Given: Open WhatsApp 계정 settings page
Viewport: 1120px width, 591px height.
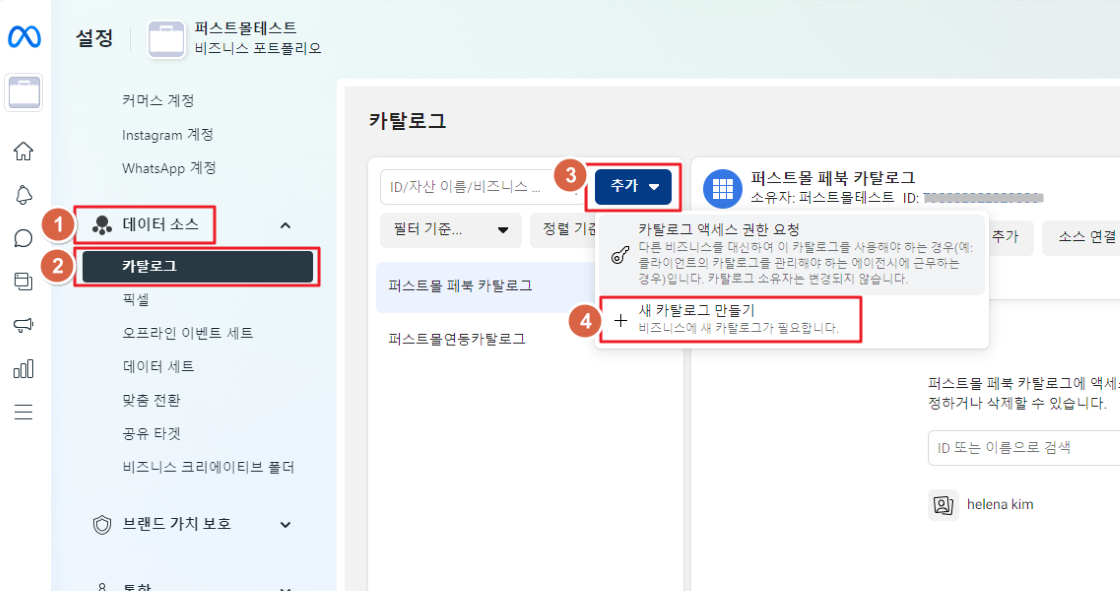Looking at the screenshot, I should (169, 168).
